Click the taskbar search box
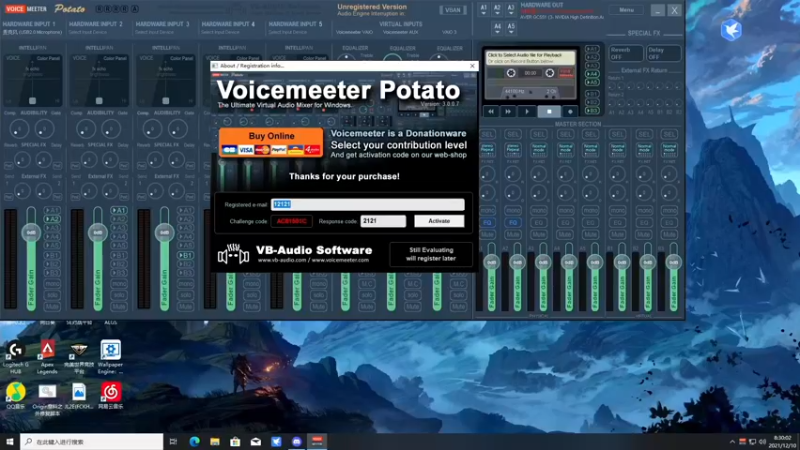The image size is (800, 450). (x=92, y=441)
